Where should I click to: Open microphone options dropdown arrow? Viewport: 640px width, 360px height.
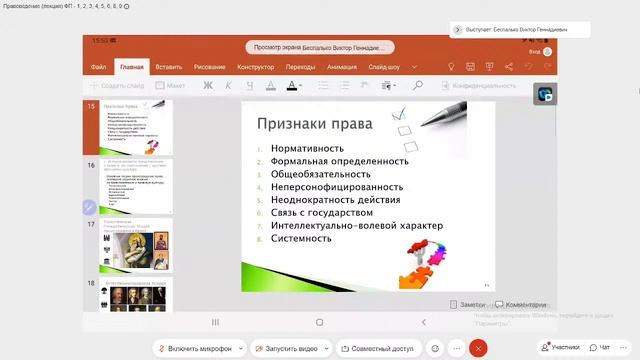(241, 349)
